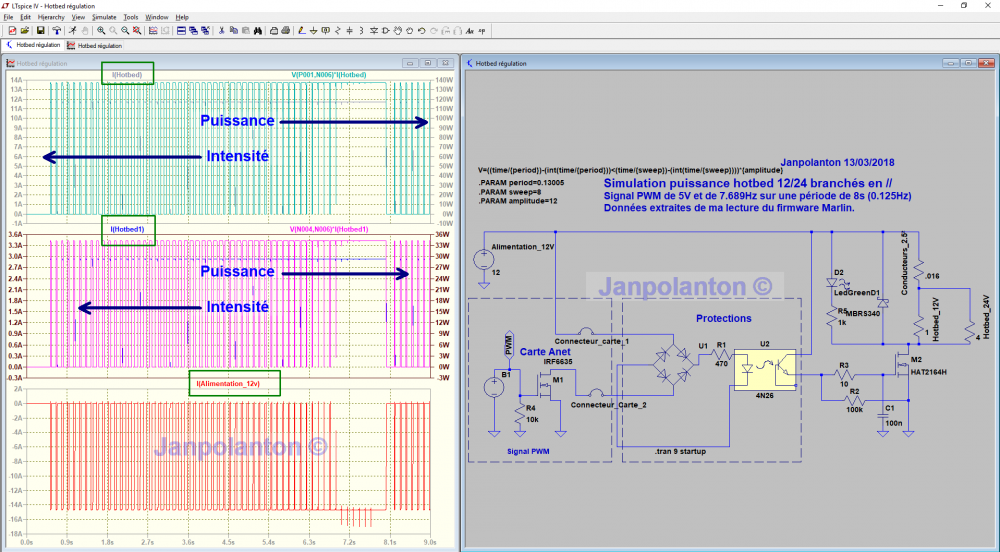Open the Simulate menu
Screen dimensions: 1000x552
click(104, 17)
